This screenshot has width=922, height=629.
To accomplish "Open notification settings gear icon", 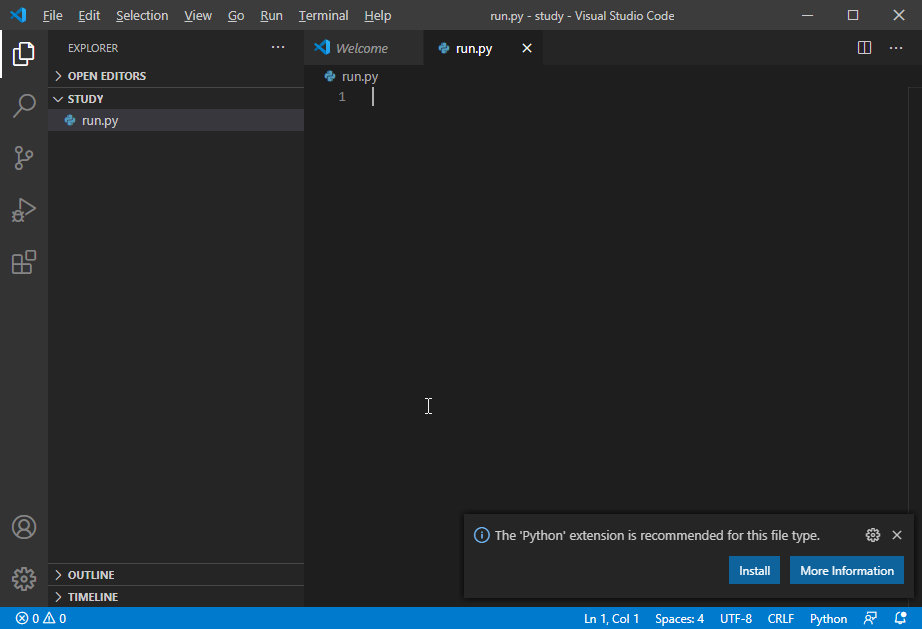I will pos(872,535).
